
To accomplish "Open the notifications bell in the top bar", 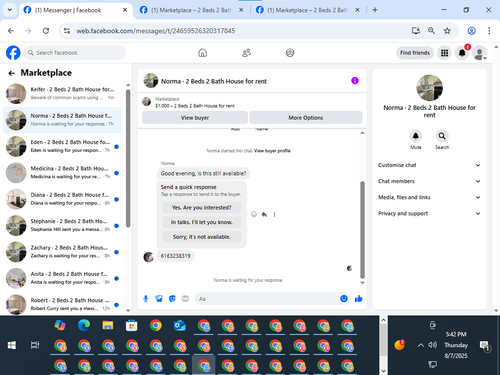I will coord(462,53).
